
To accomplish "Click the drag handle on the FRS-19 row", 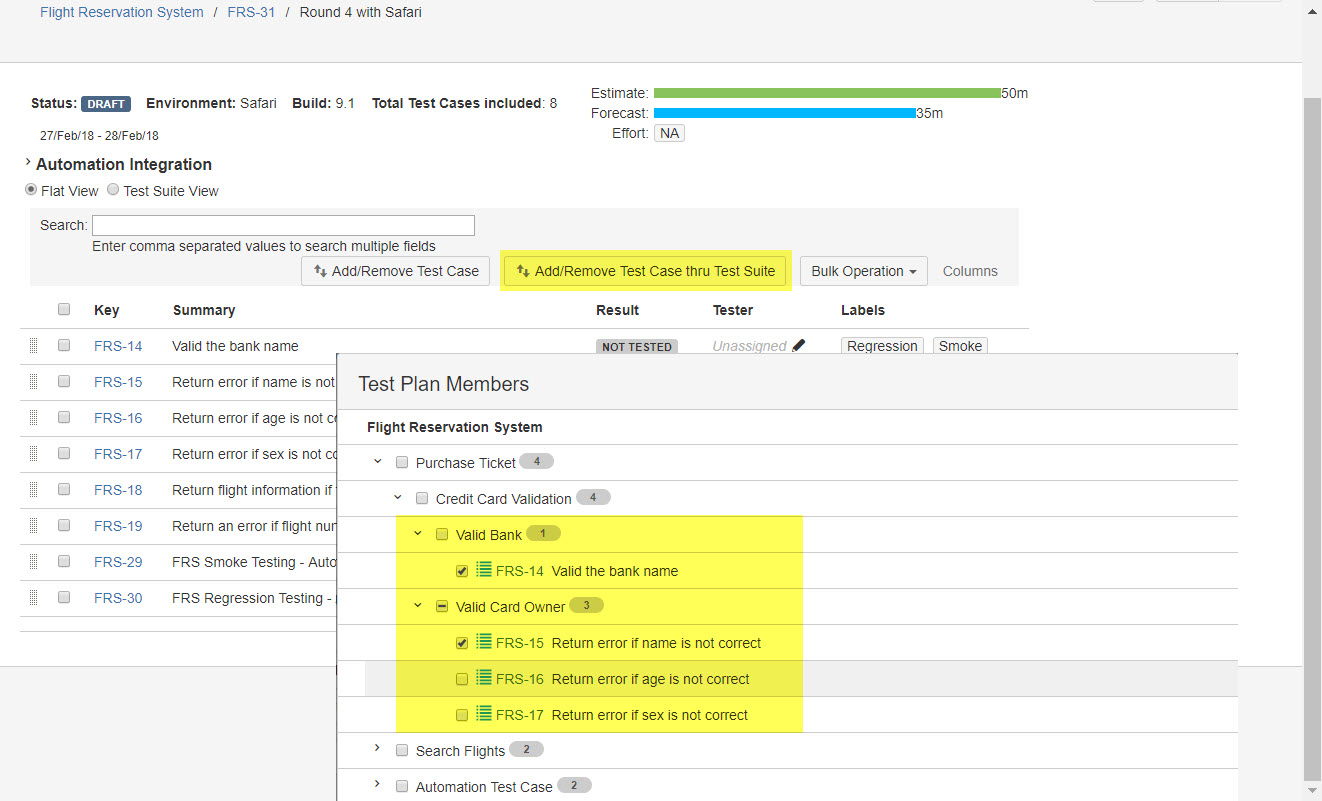I will pos(33,526).
